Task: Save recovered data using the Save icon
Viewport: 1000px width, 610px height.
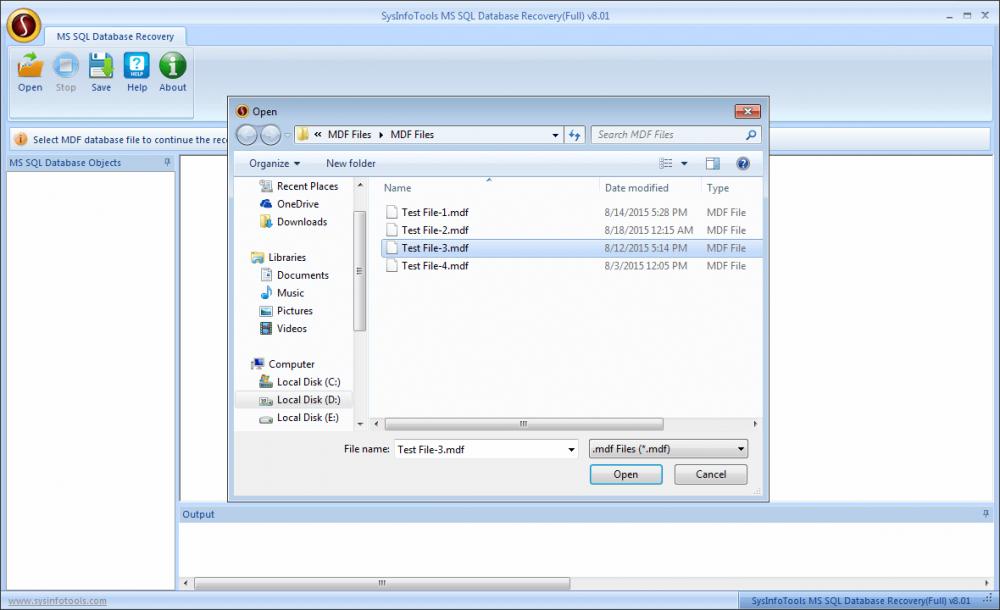Action: (100, 70)
